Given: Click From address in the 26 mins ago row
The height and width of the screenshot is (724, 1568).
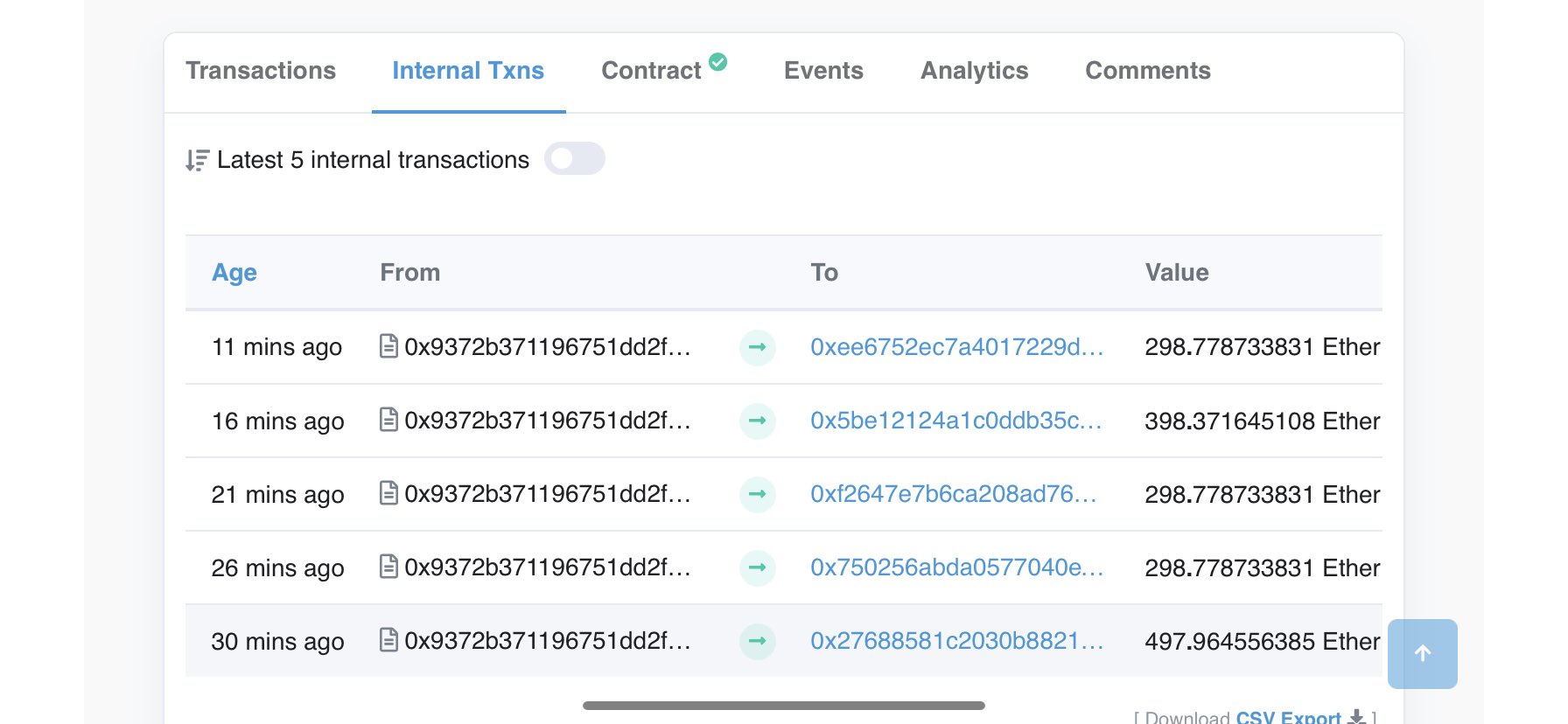Looking at the screenshot, I should pos(548,567).
